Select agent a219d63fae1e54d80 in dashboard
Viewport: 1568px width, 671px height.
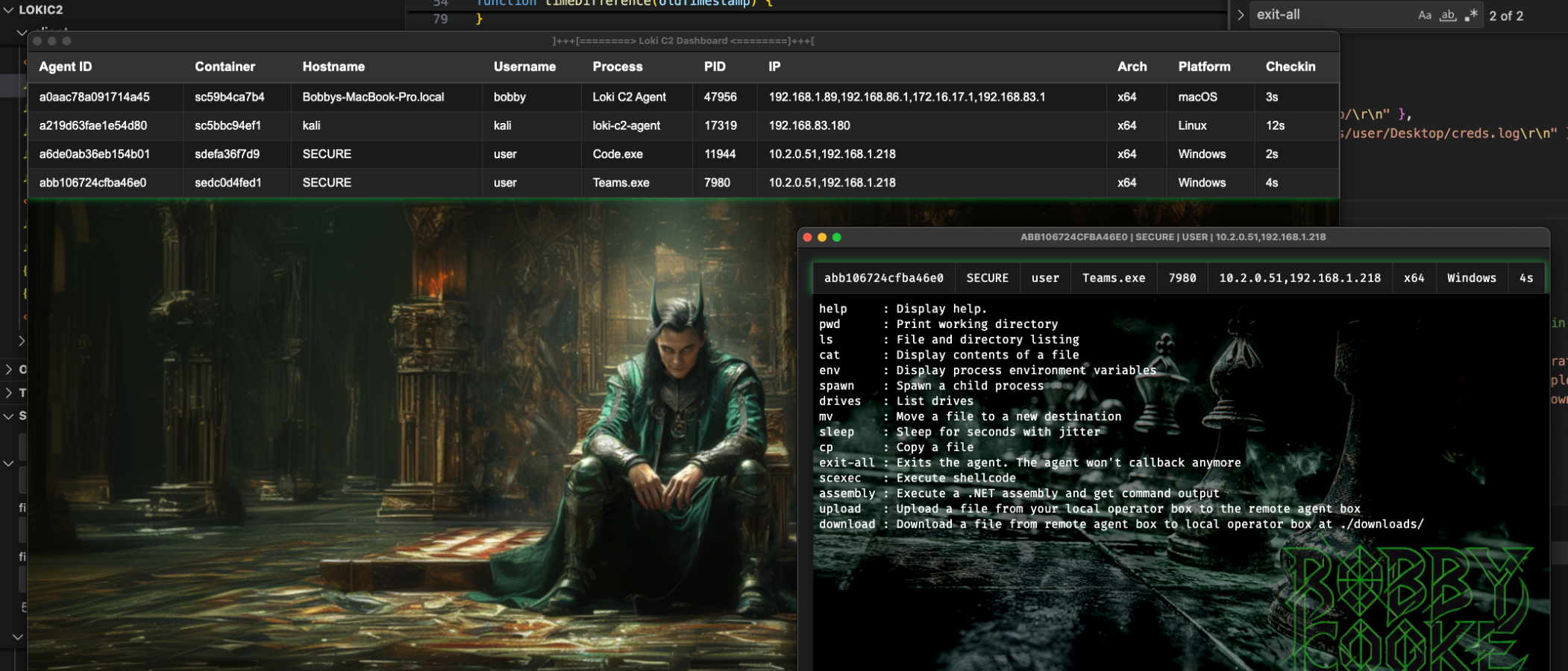pos(92,125)
